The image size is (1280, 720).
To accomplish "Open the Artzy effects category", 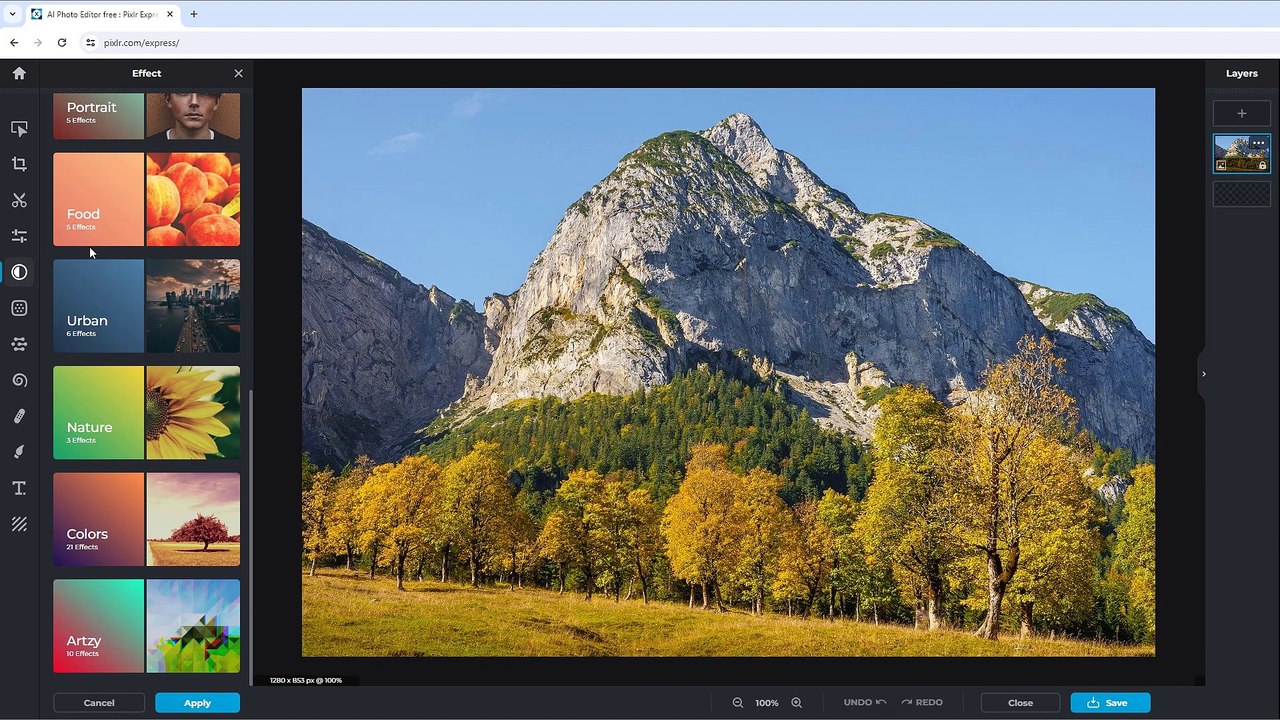I will 146,626.
